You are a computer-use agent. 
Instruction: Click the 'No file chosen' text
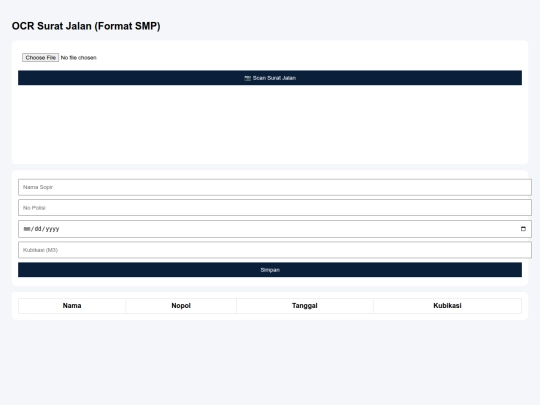[79, 58]
